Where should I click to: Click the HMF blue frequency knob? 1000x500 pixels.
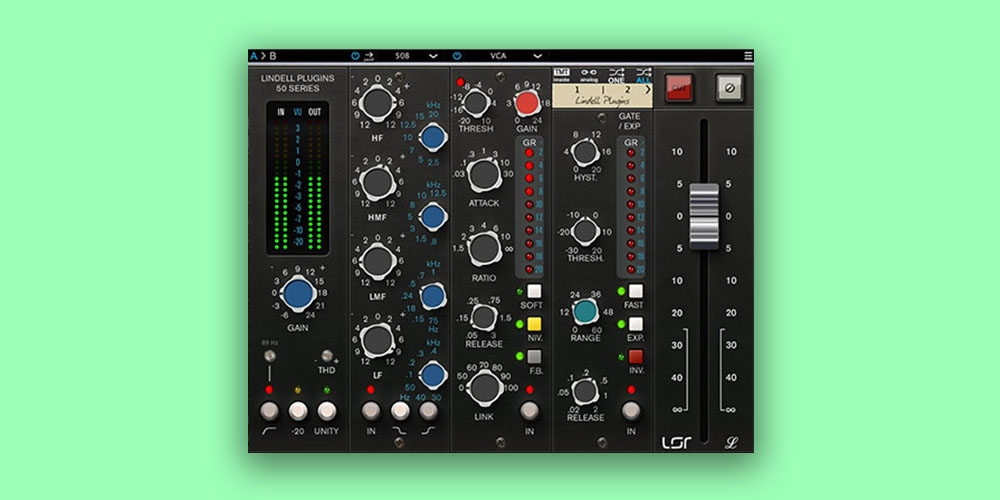(x=433, y=217)
